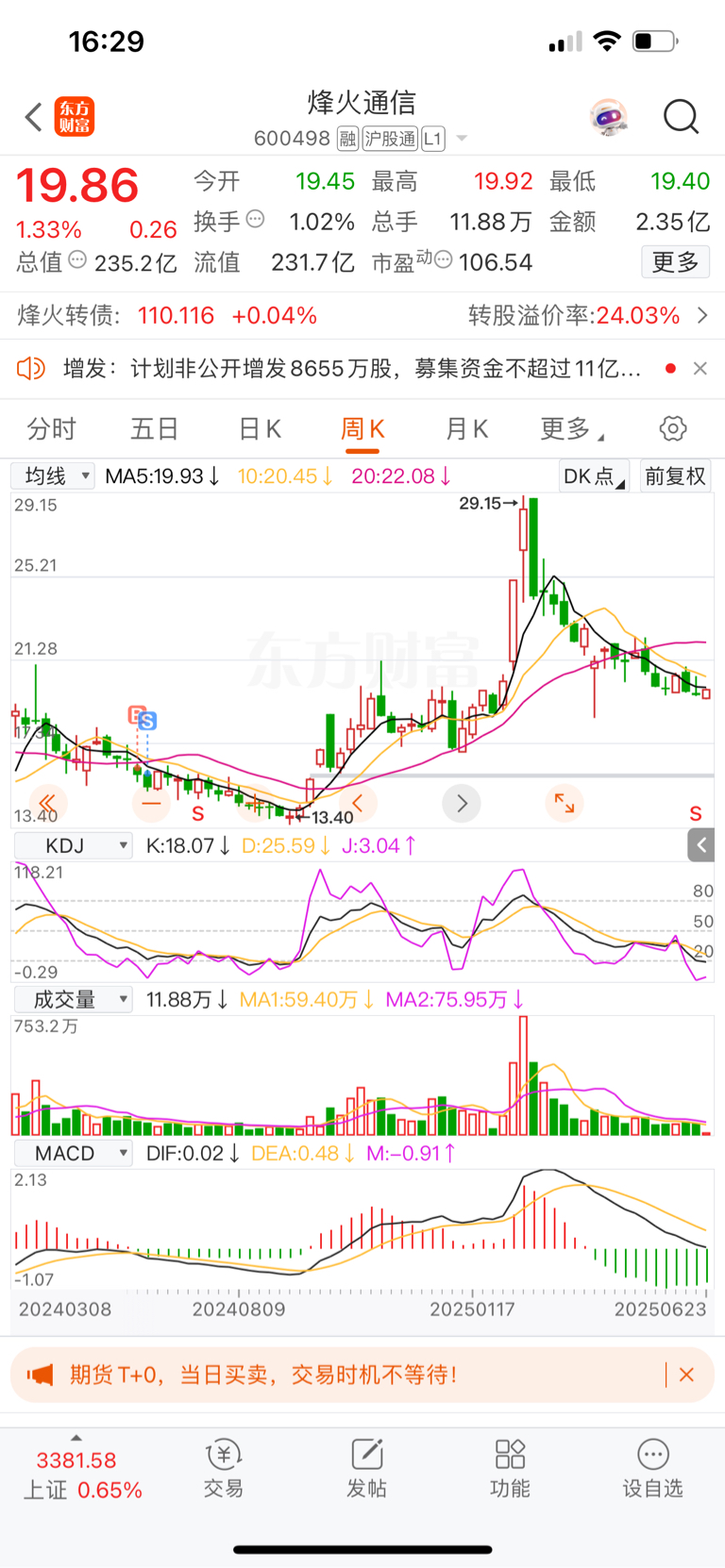The width and height of the screenshot is (725, 1568).
Task: Open the robot assistant avatar
Action: pos(609,117)
